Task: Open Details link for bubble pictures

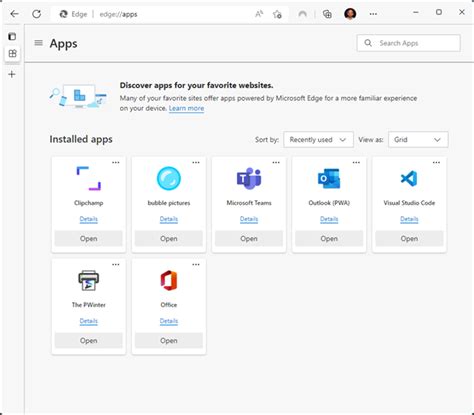Action: pyautogui.click(x=169, y=219)
